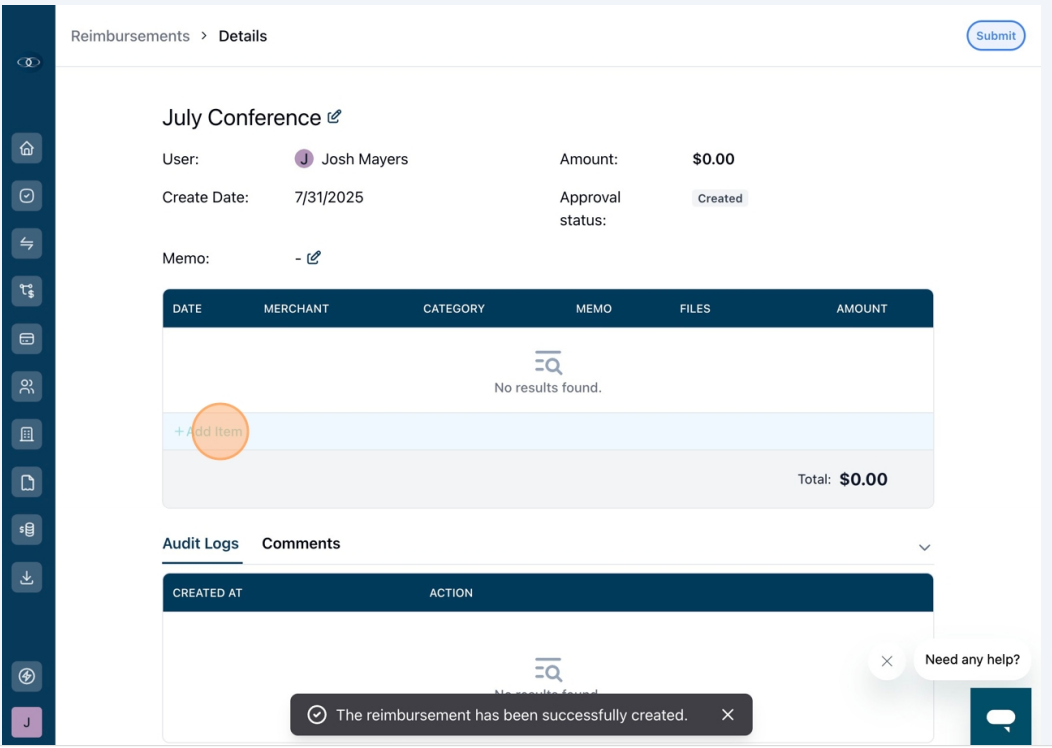Click the FILES column header

694,309
